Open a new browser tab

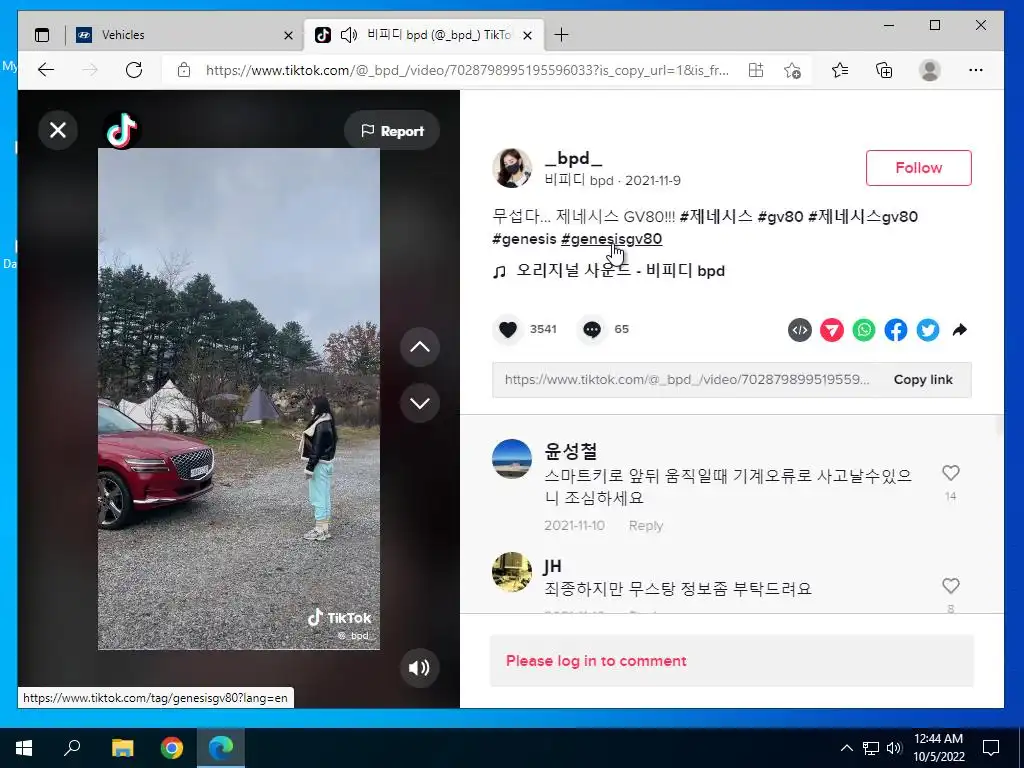(561, 35)
